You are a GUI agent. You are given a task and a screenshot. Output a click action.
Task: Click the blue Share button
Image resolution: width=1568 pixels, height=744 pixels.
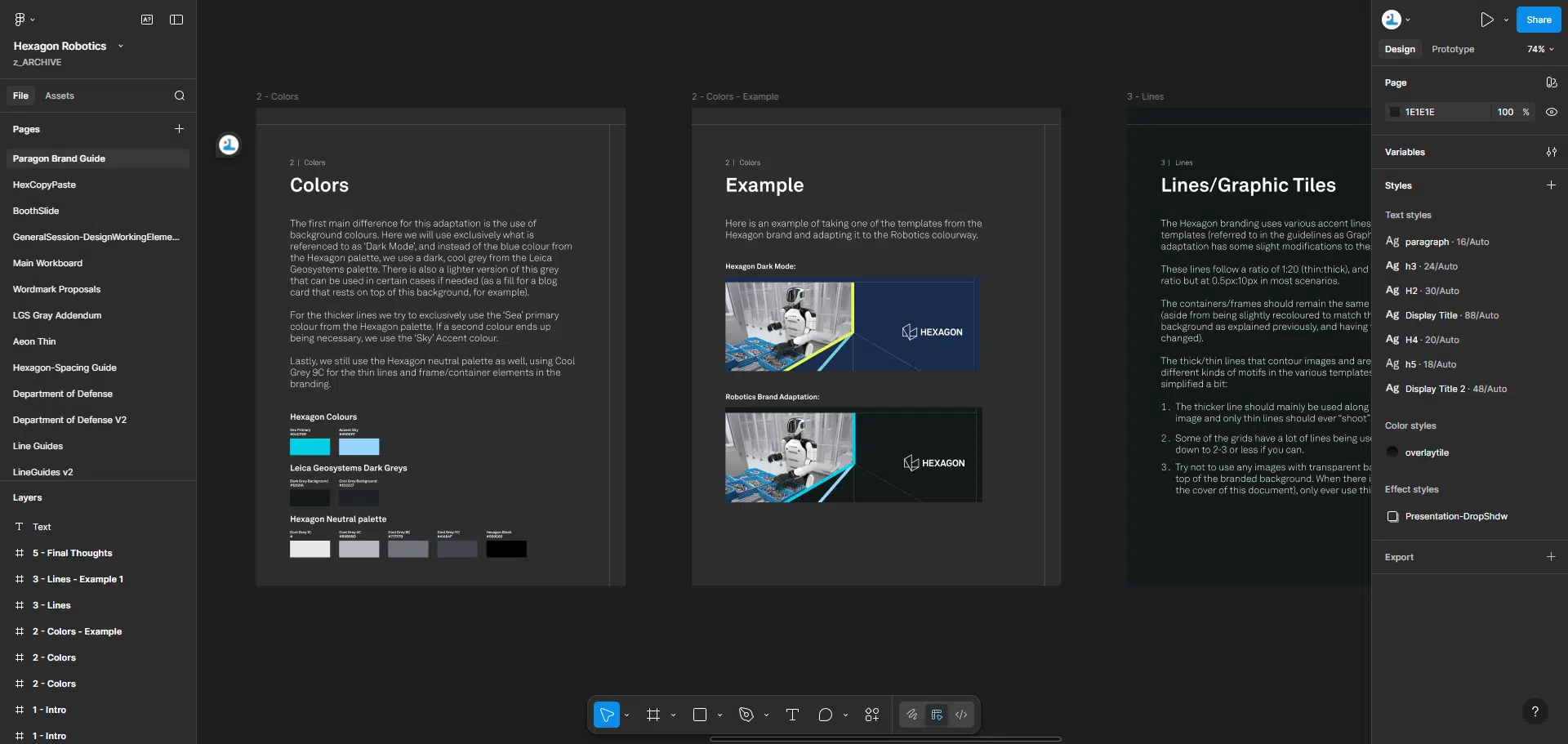tap(1538, 20)
